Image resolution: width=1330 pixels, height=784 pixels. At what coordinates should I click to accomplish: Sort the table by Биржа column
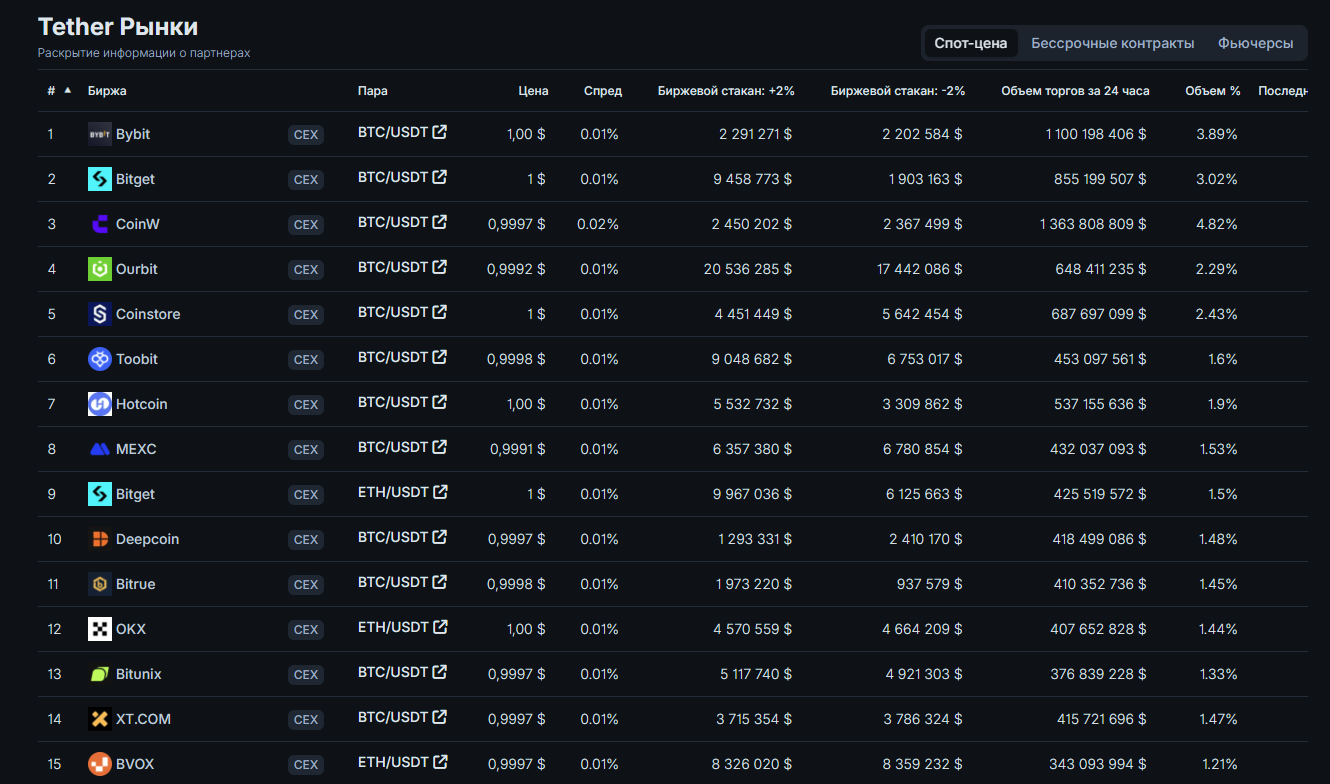pos(107,91)
